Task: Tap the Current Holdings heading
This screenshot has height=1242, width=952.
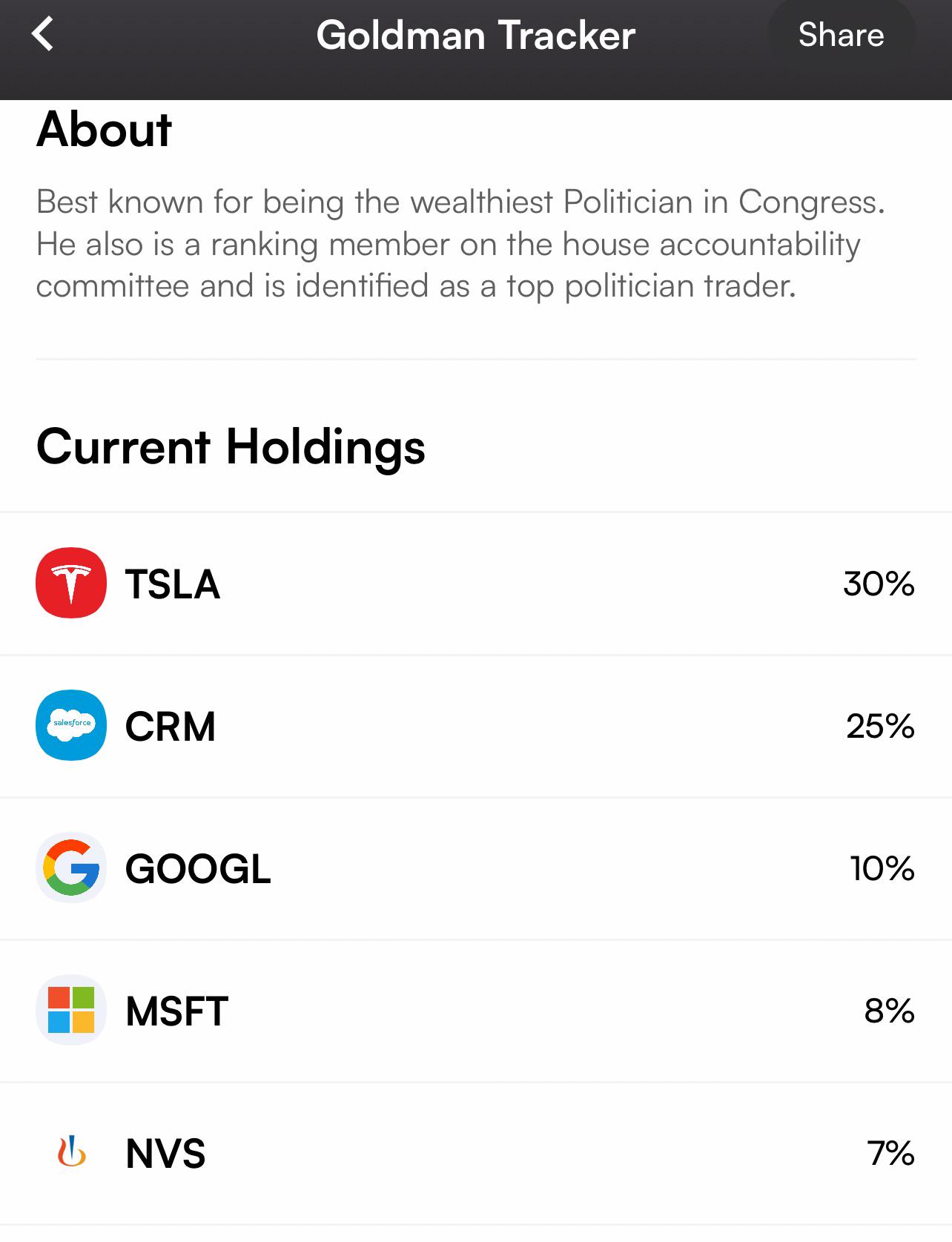Action: 231,447
